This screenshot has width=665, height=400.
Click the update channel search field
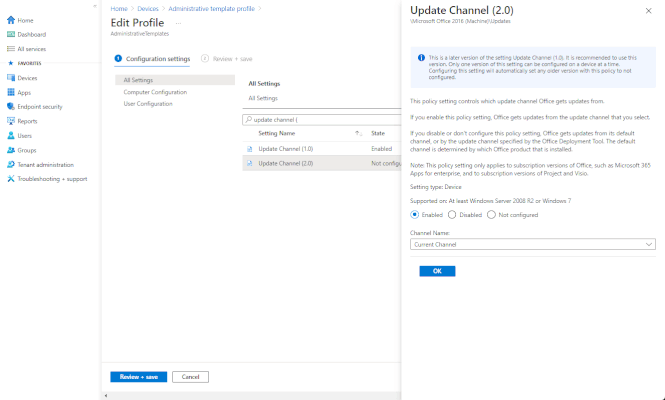click(322, 120)
